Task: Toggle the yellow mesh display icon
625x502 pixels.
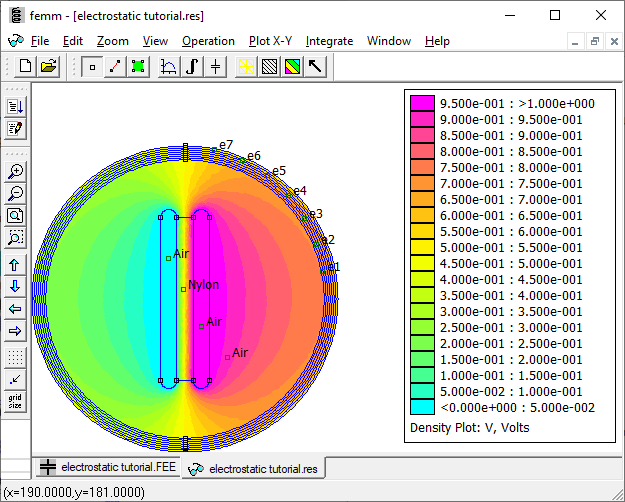Action: coord(246,67)
